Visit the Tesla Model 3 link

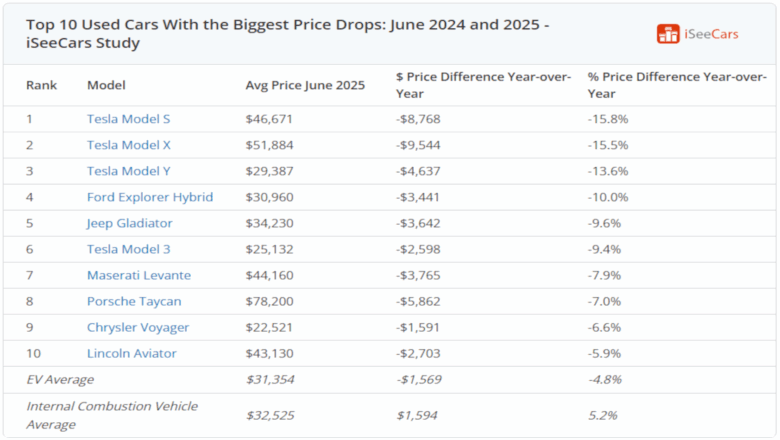click(x=128, y=249)
